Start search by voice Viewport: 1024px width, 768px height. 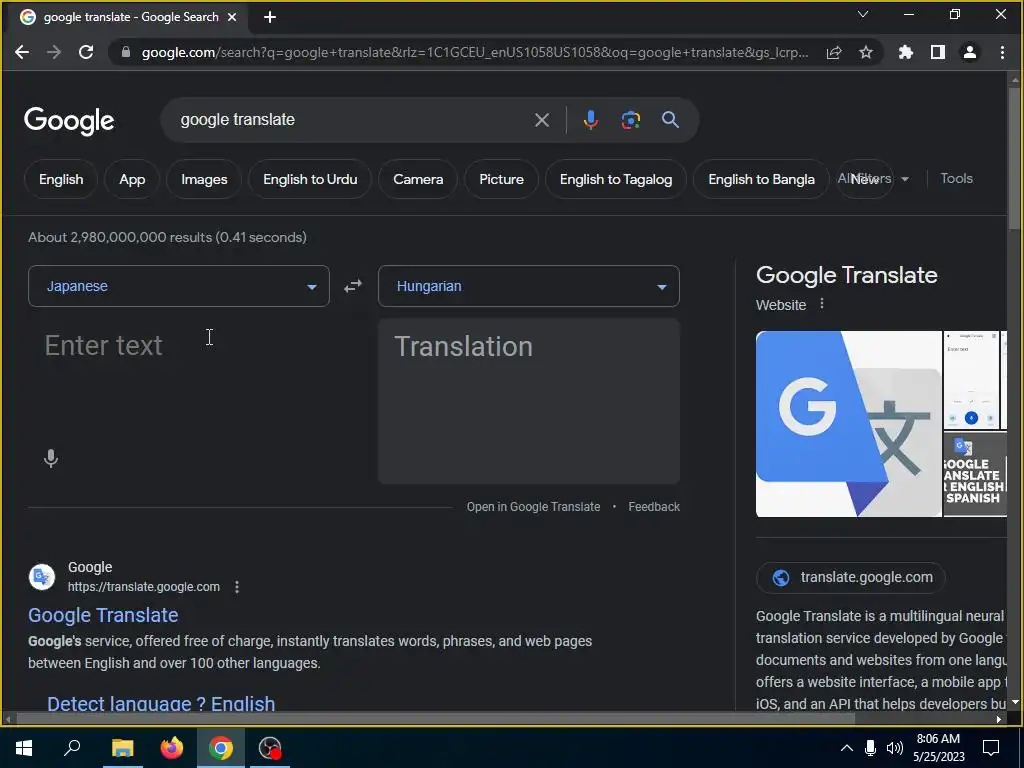(x=590, y=120)
